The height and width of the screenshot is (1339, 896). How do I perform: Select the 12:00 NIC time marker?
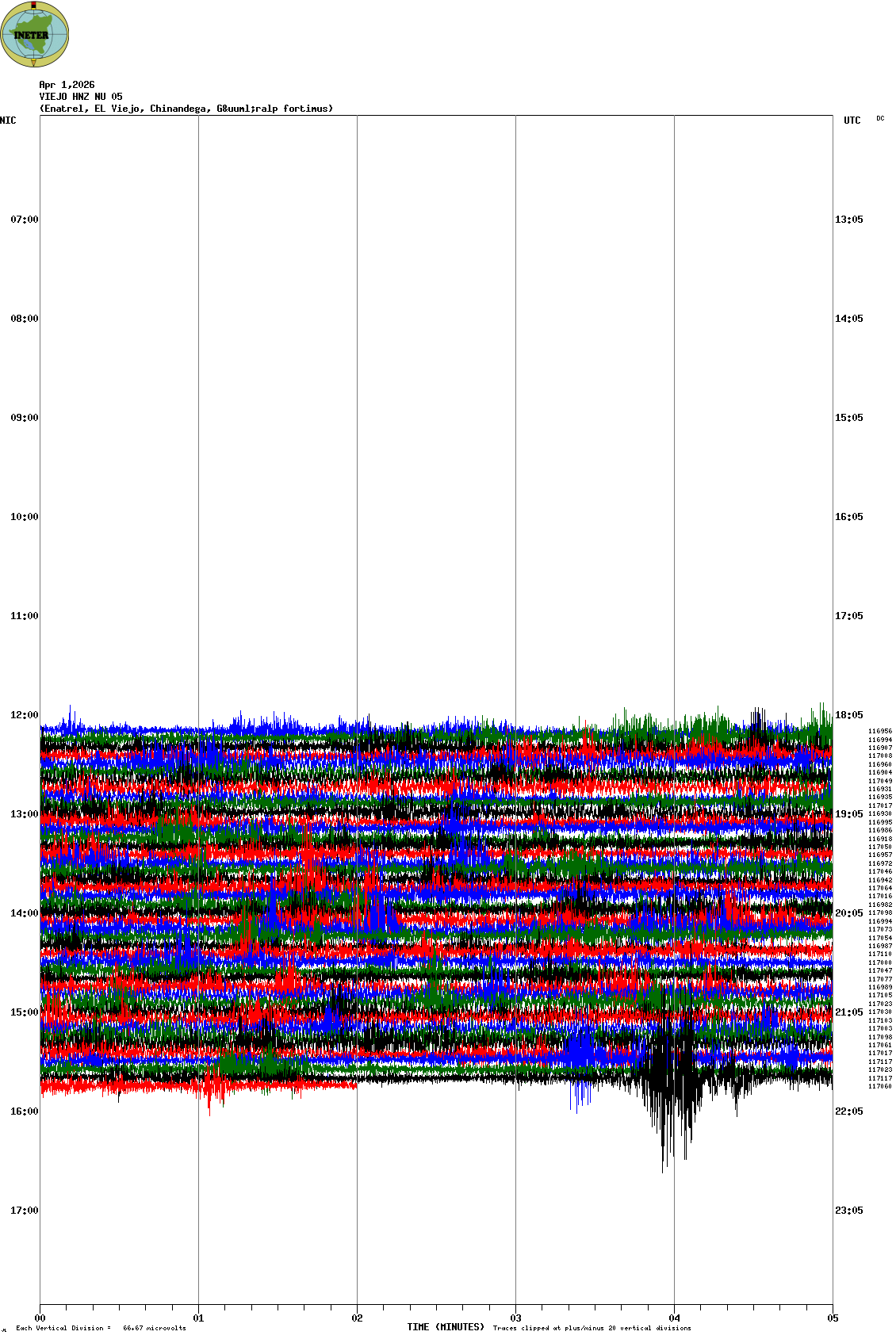[x=24, y=715]
